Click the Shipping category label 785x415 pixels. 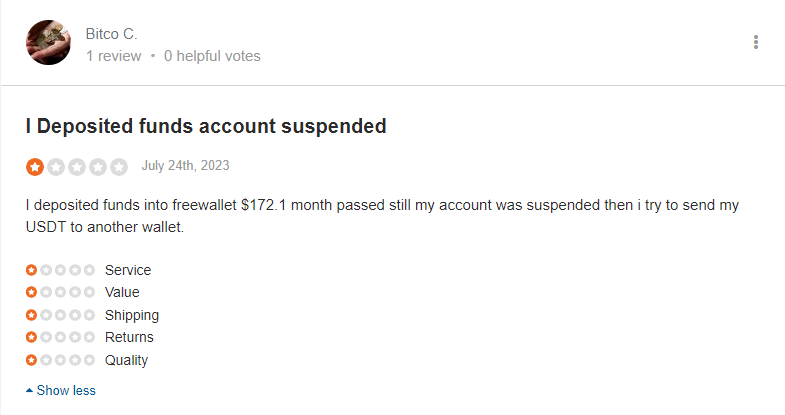click(131, 315)
